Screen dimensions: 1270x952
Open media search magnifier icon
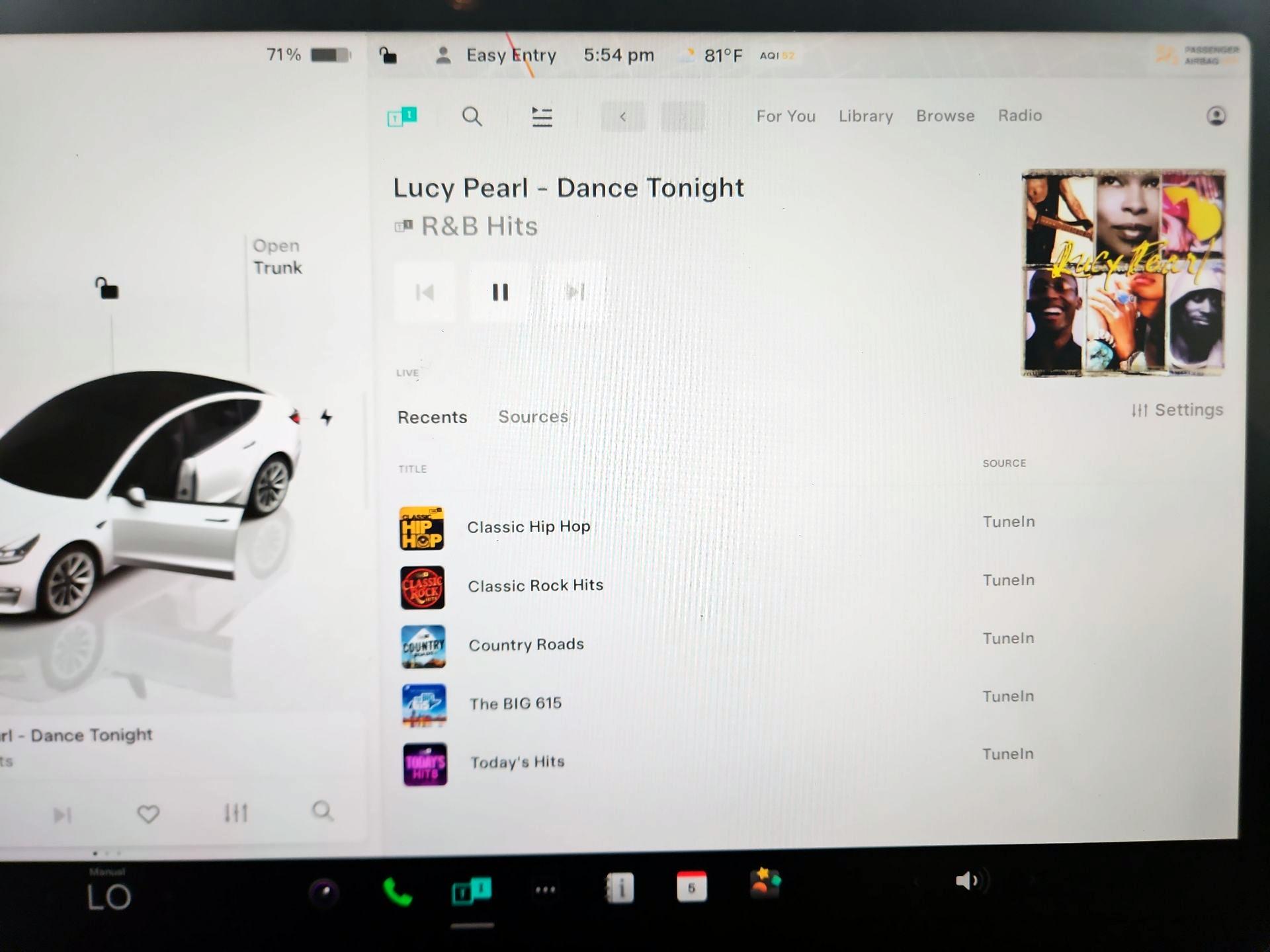point(472,116)
